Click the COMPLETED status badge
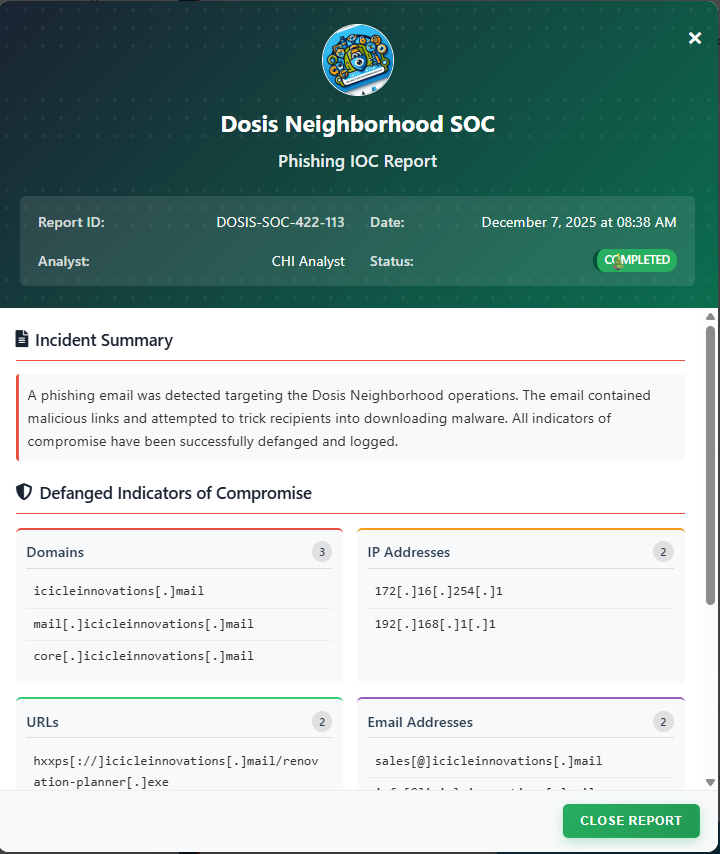The image size is (720, 854). coord(636,260)
